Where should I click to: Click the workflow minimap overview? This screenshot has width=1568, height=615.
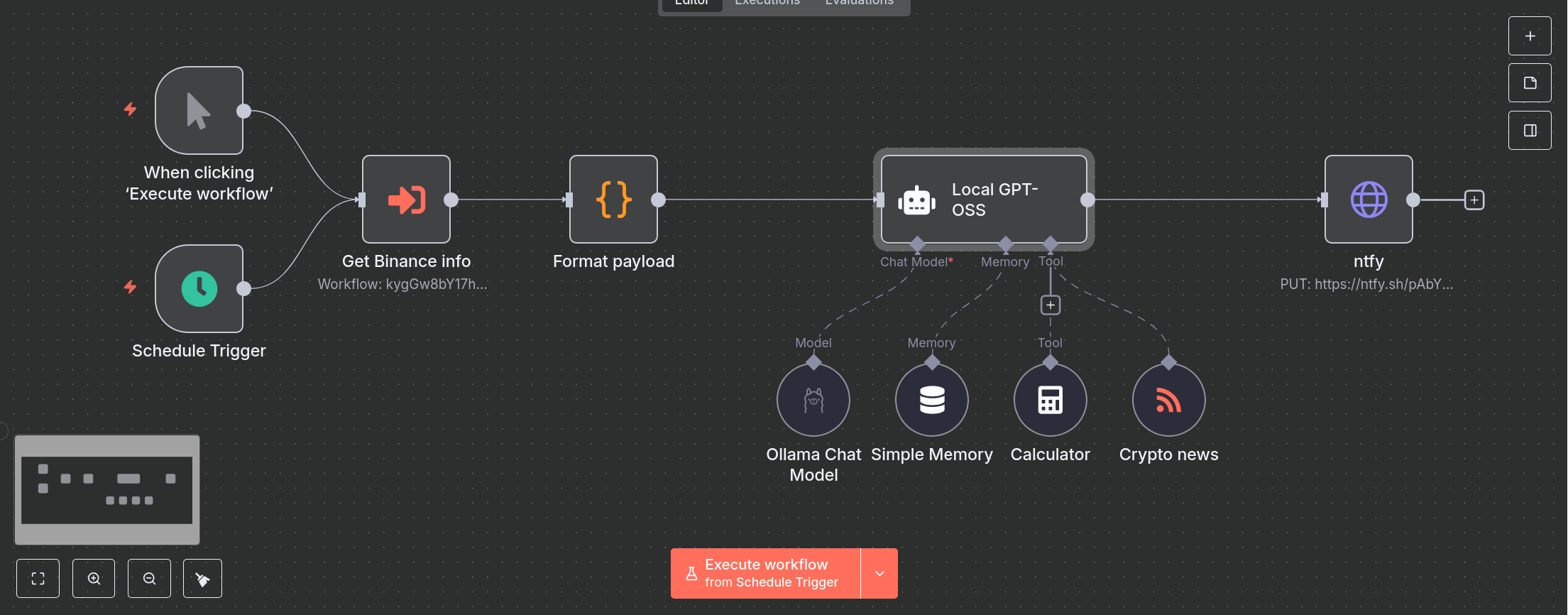pyautogui.click(x=107, y=489)
